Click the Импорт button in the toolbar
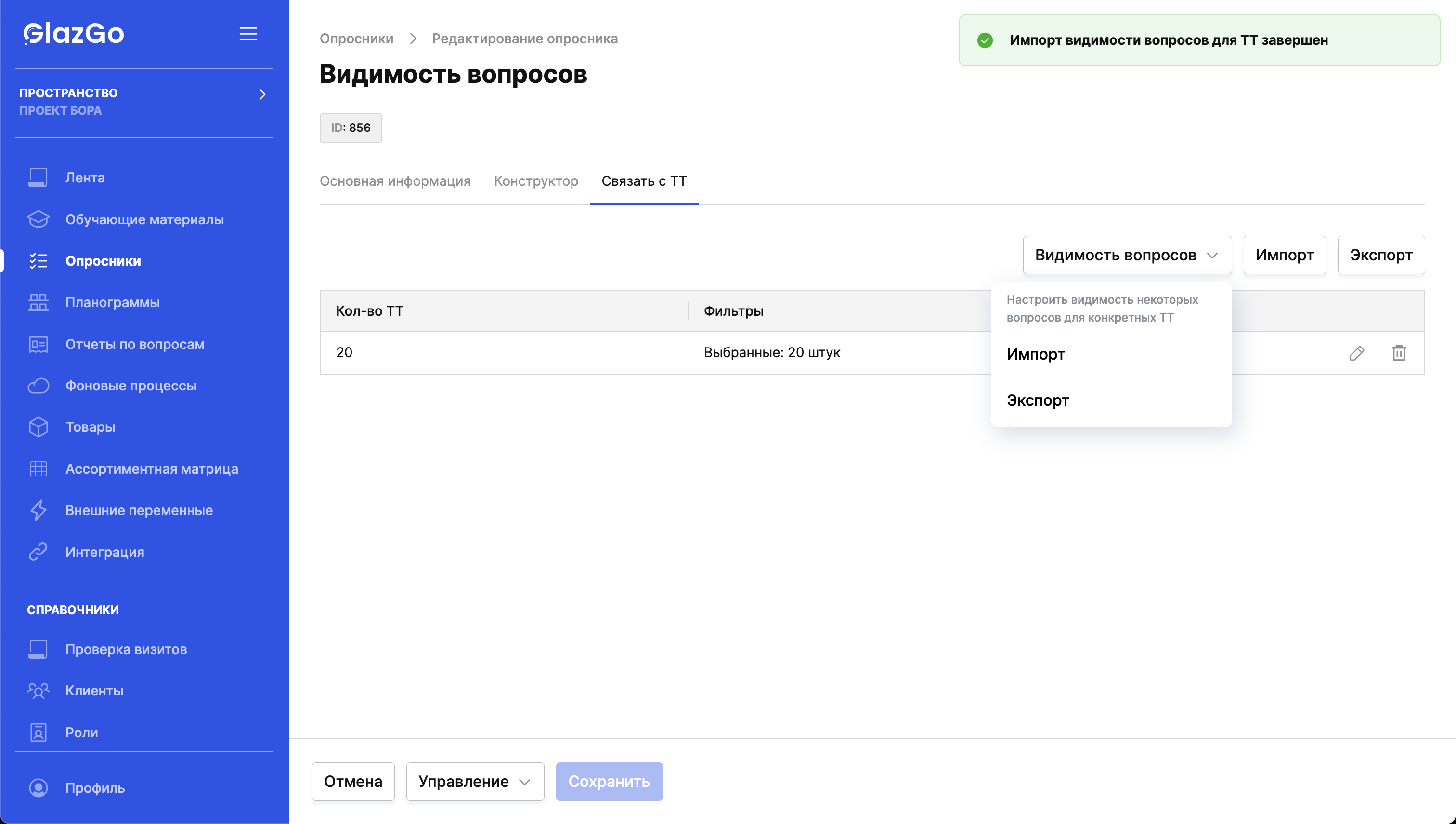 tap(1285, 255)
